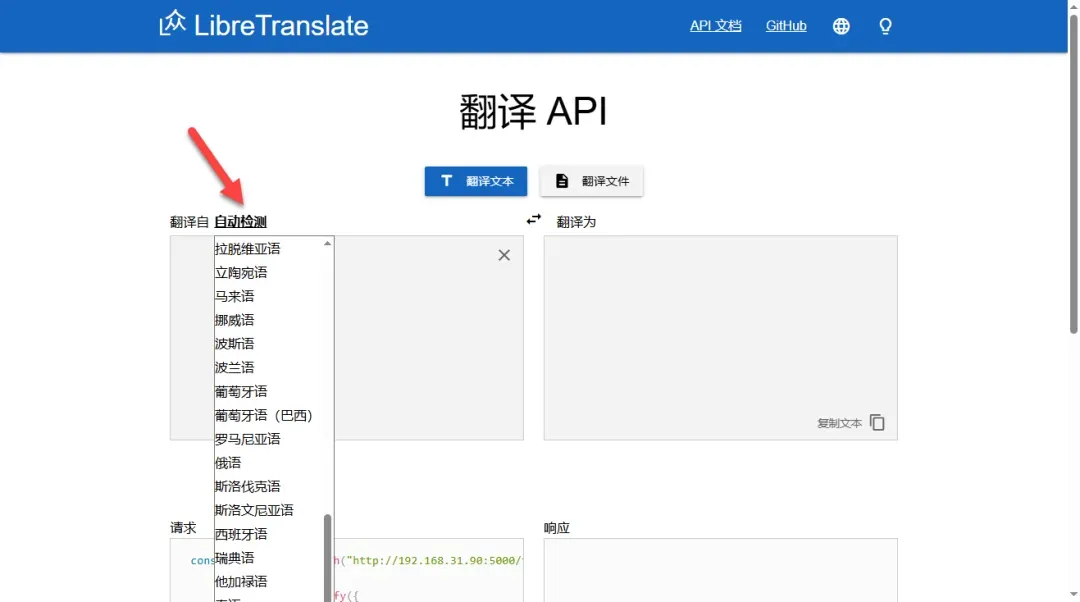Click the translation output text area
1080x602 pixels.
pyautogui.click(x=720, y=320)
